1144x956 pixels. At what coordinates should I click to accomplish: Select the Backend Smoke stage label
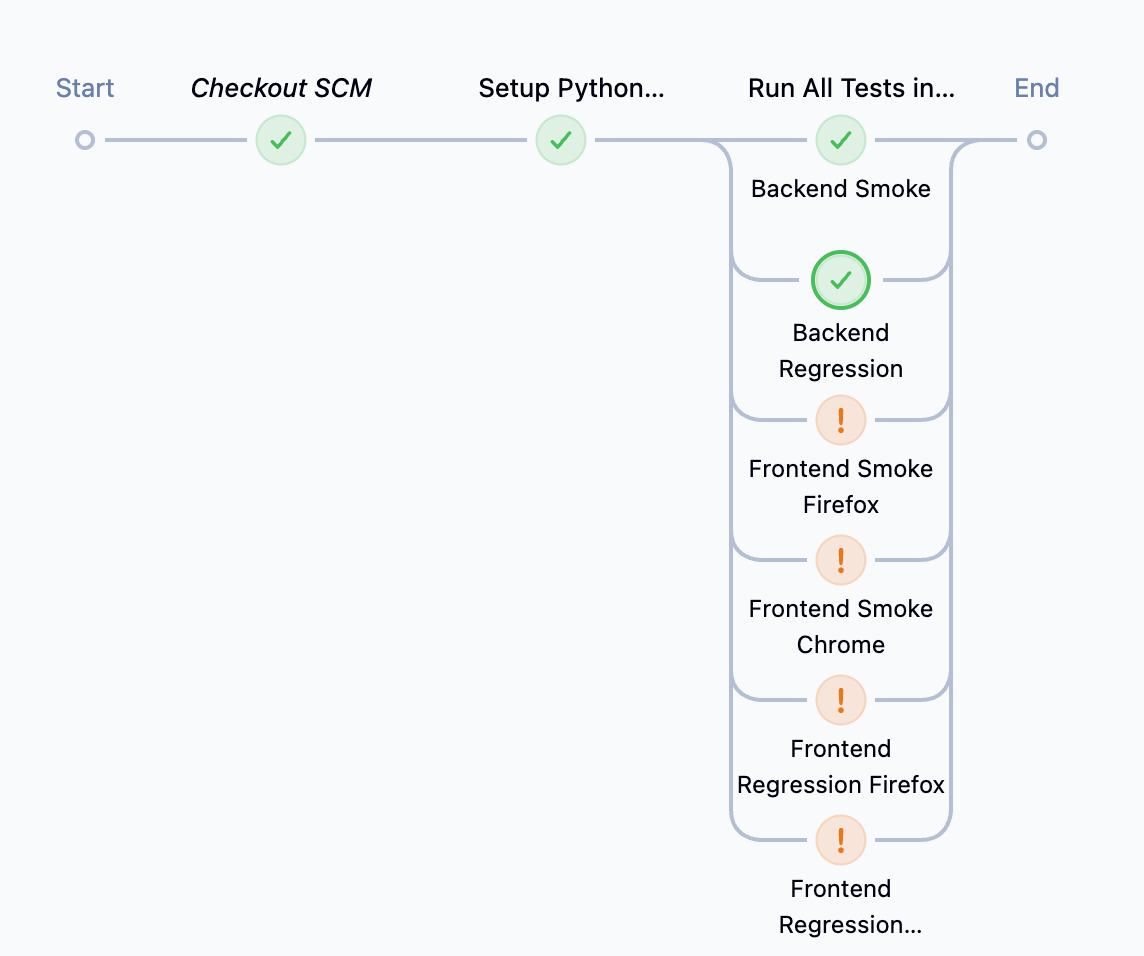tap(840, 188)
